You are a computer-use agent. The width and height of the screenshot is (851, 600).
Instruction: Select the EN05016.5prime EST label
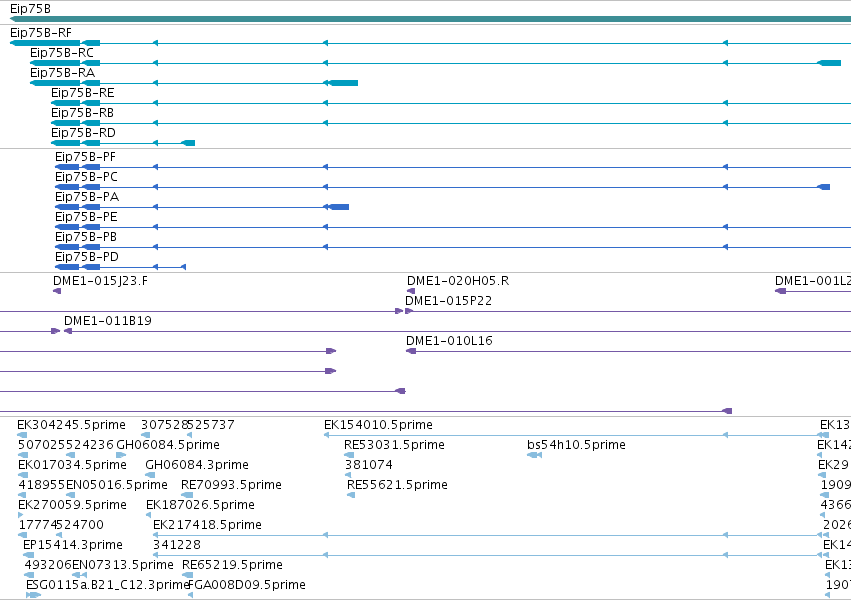click(x=117, y=485)
